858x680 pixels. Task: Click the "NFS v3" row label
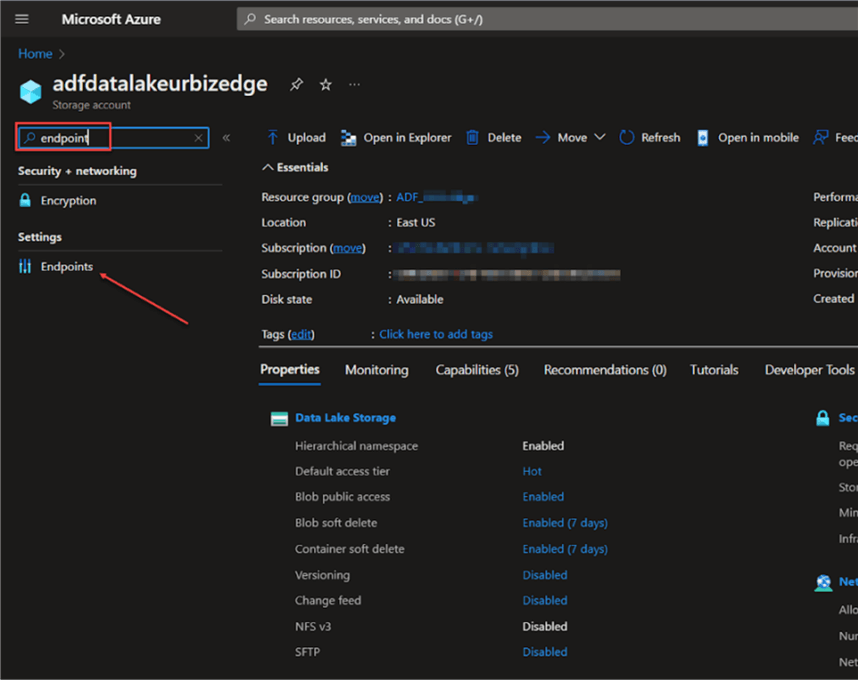pos(313,627)
